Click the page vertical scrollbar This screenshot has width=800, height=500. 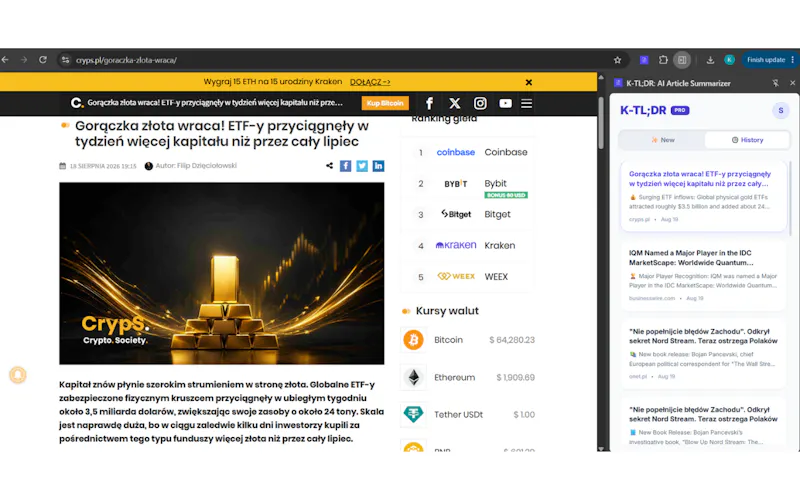tap(601, 122)
